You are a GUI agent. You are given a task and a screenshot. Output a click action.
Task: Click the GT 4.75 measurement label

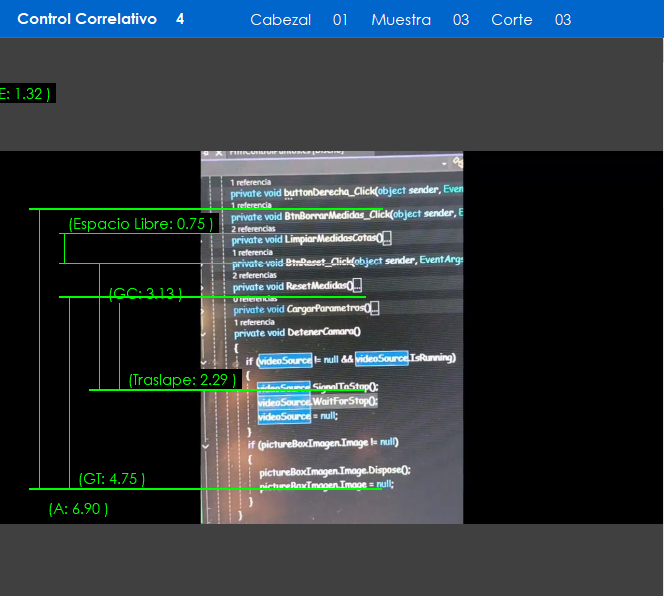click(x=112, y=479)
